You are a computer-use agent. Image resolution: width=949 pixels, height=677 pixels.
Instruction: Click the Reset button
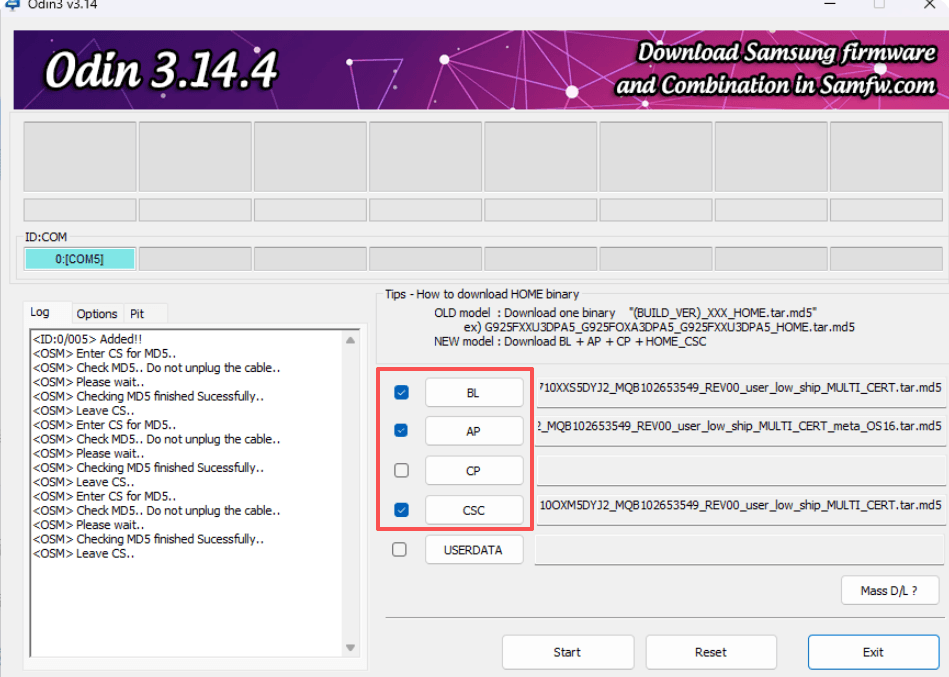pos(711,652)
